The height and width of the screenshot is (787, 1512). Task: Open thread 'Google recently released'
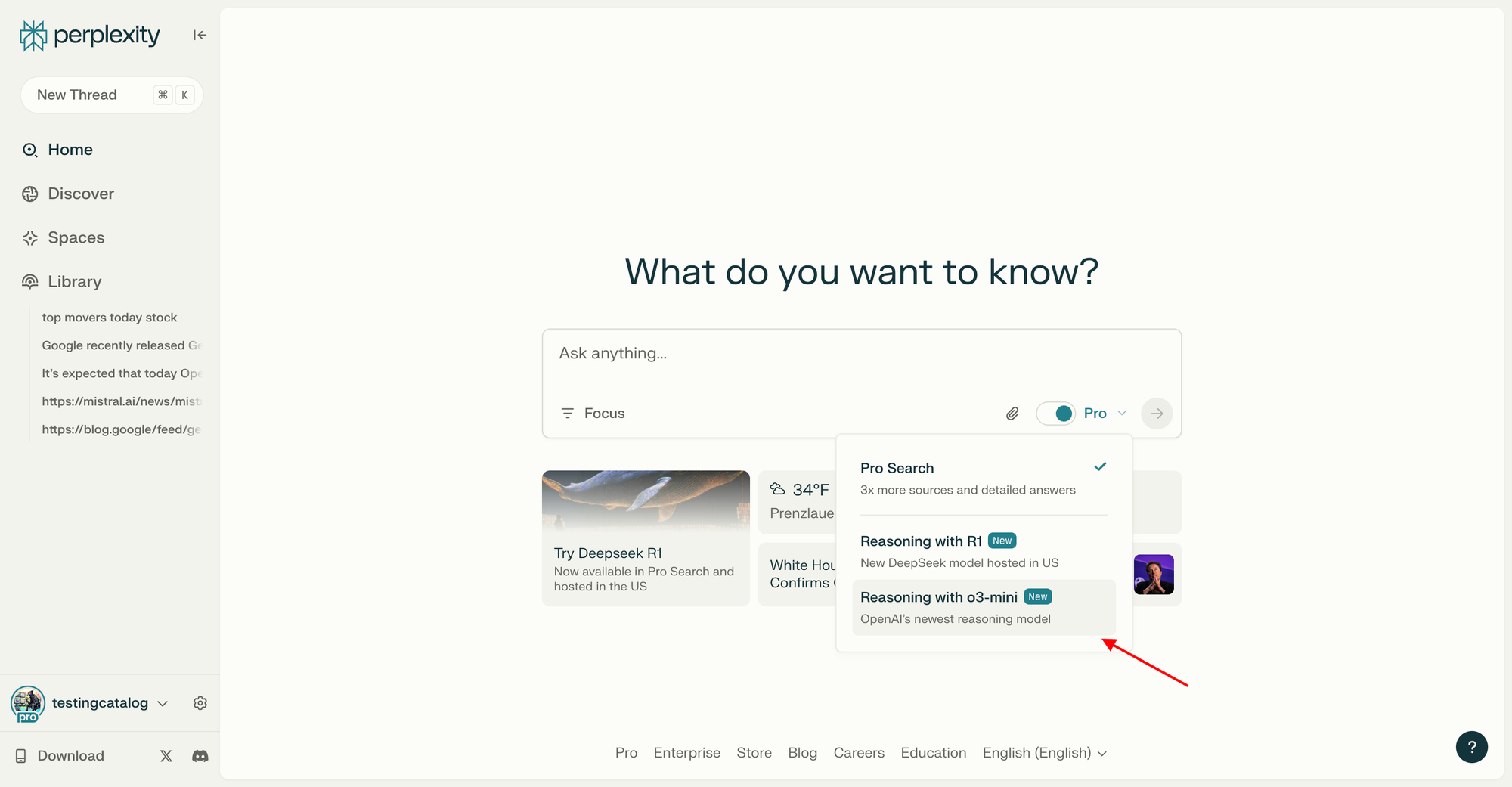coord(122,345)
